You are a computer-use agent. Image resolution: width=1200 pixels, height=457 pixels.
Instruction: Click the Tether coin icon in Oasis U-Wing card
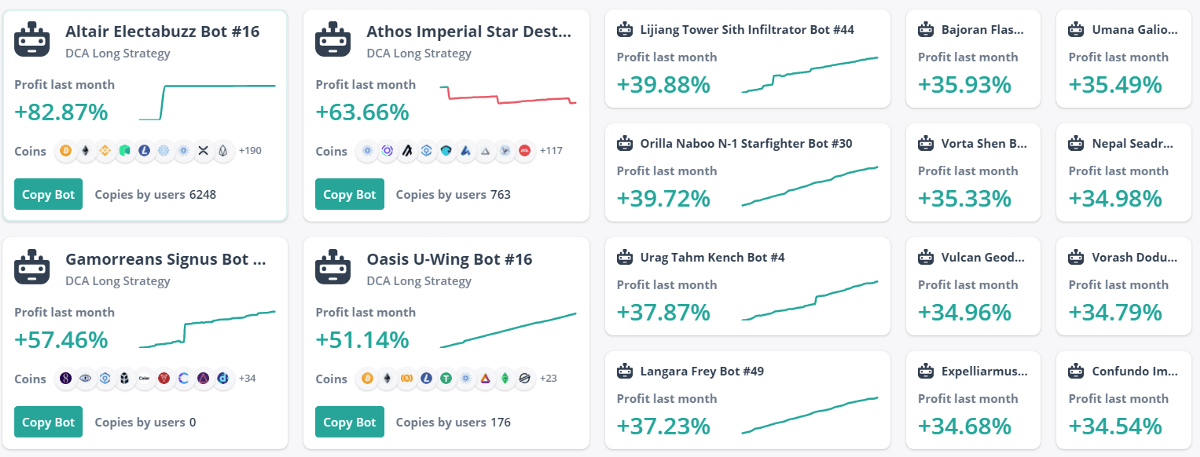(x=446, y=379)
